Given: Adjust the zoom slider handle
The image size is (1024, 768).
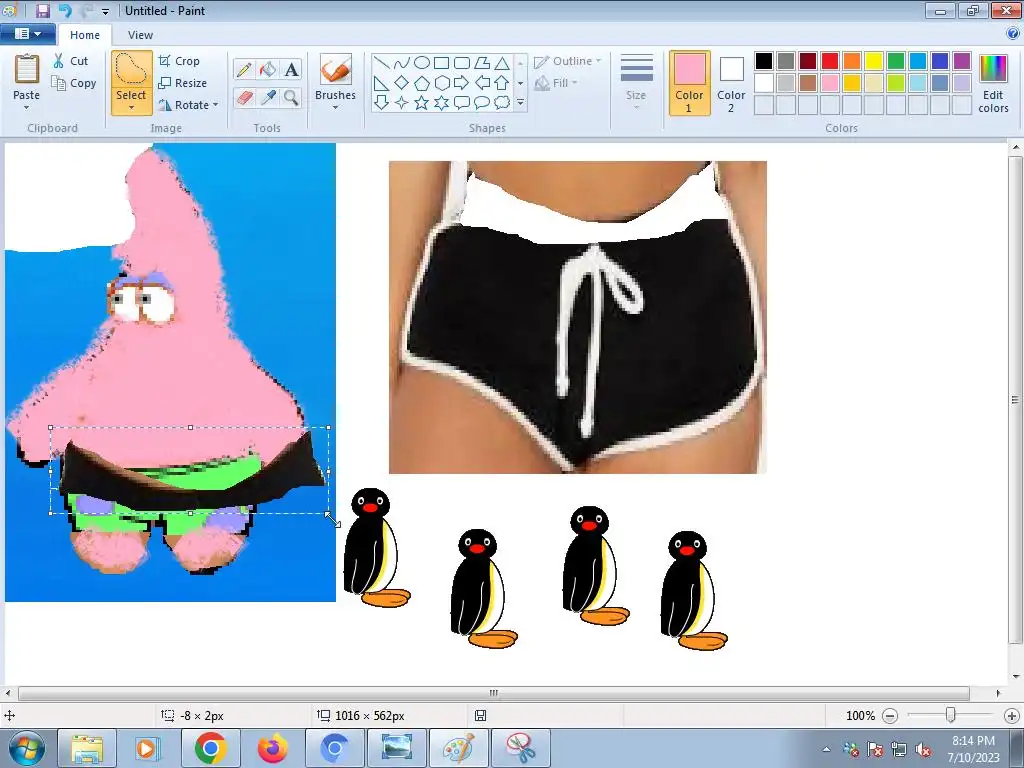Looking at the screenshot, I should click(951, 716).
